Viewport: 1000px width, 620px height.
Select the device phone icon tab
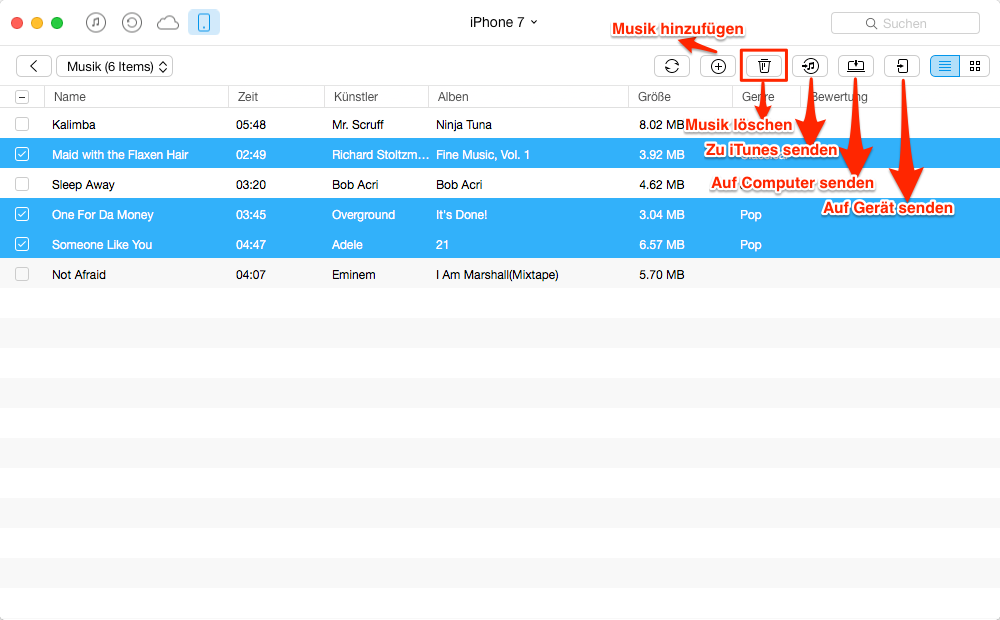204,22
